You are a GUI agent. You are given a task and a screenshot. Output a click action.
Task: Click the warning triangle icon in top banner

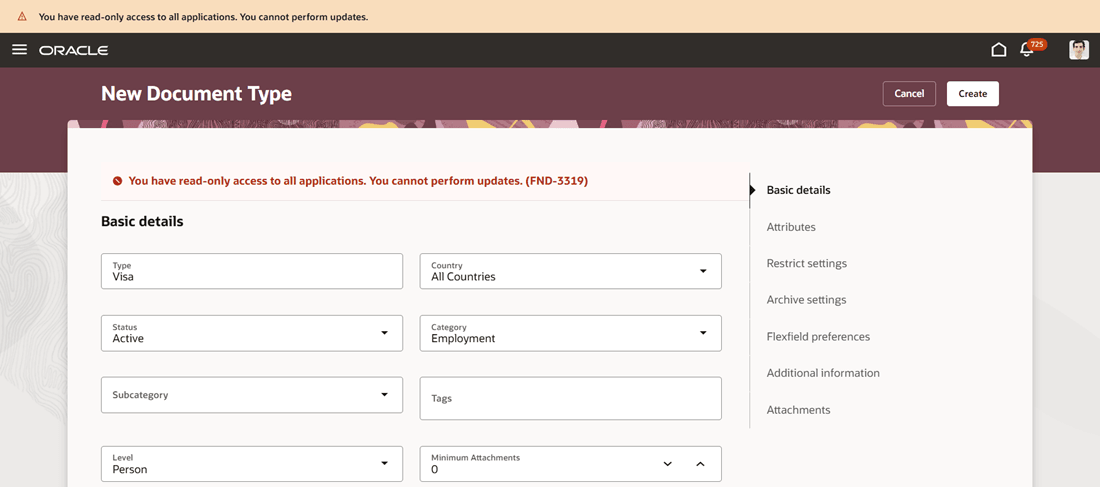tap(22, 16)
